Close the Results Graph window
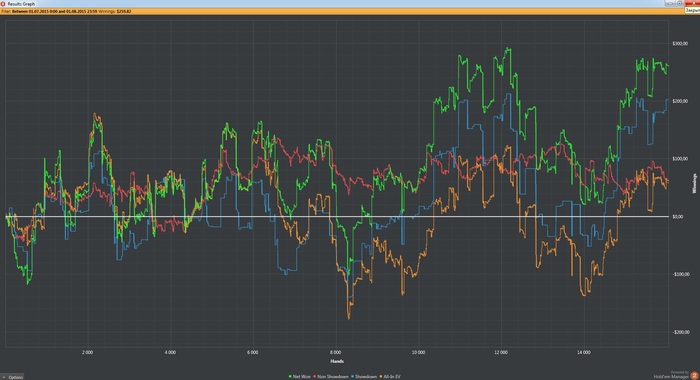This screenshot has height=380, width=700. (x=693, y=3)
